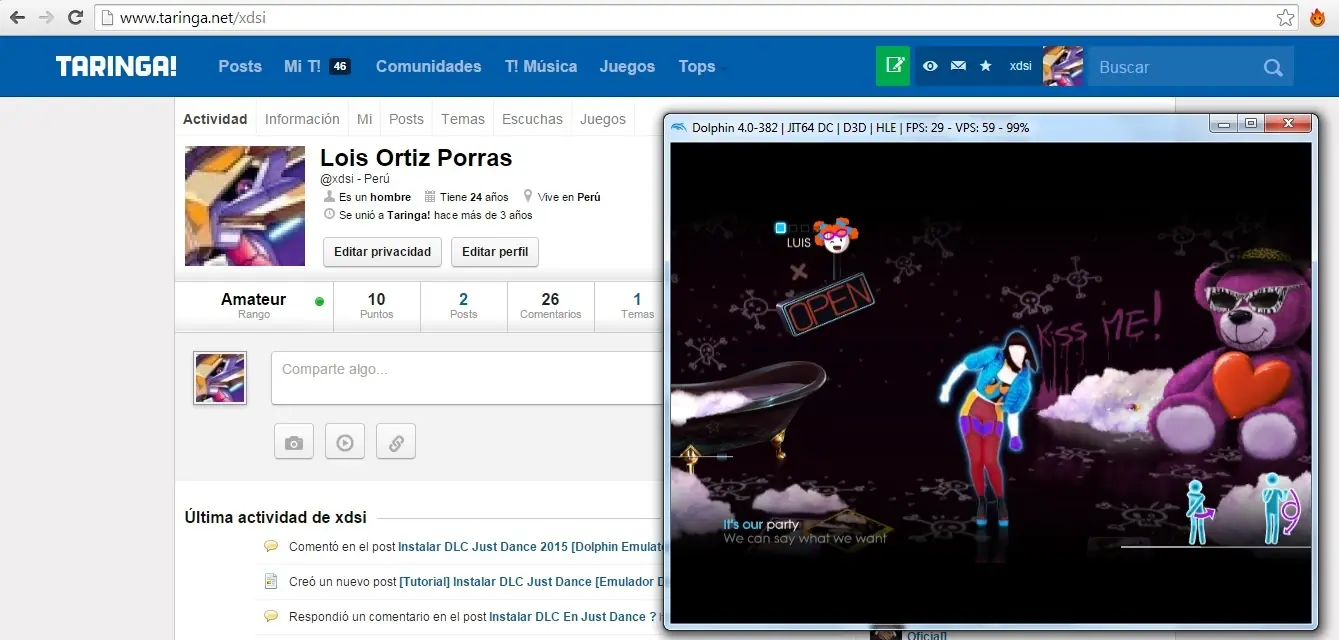Open Juegos in the top navigation

[627, 66]
